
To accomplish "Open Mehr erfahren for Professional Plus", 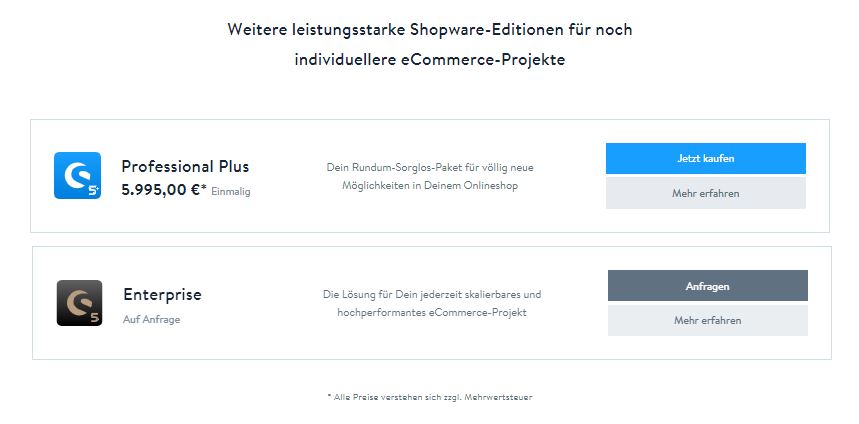I will point(706,193).
